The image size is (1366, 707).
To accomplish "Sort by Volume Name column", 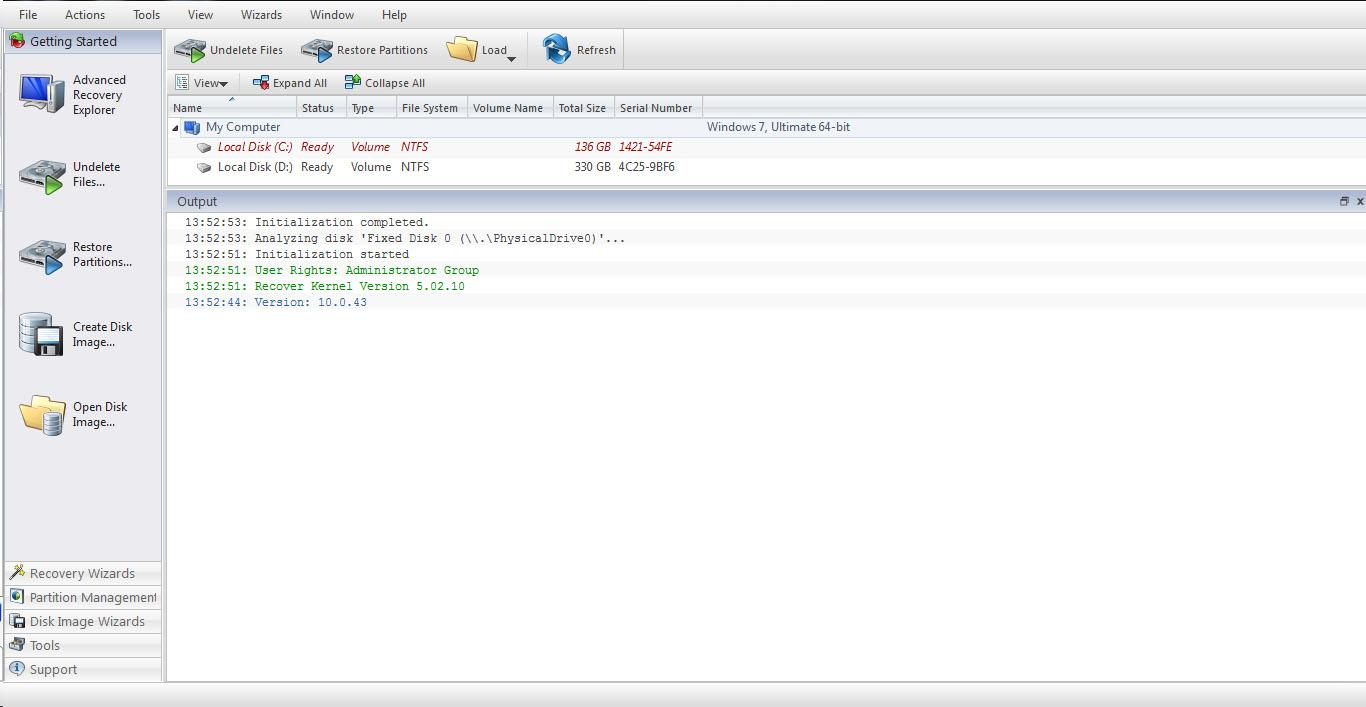I will click(x=511, y=108).
